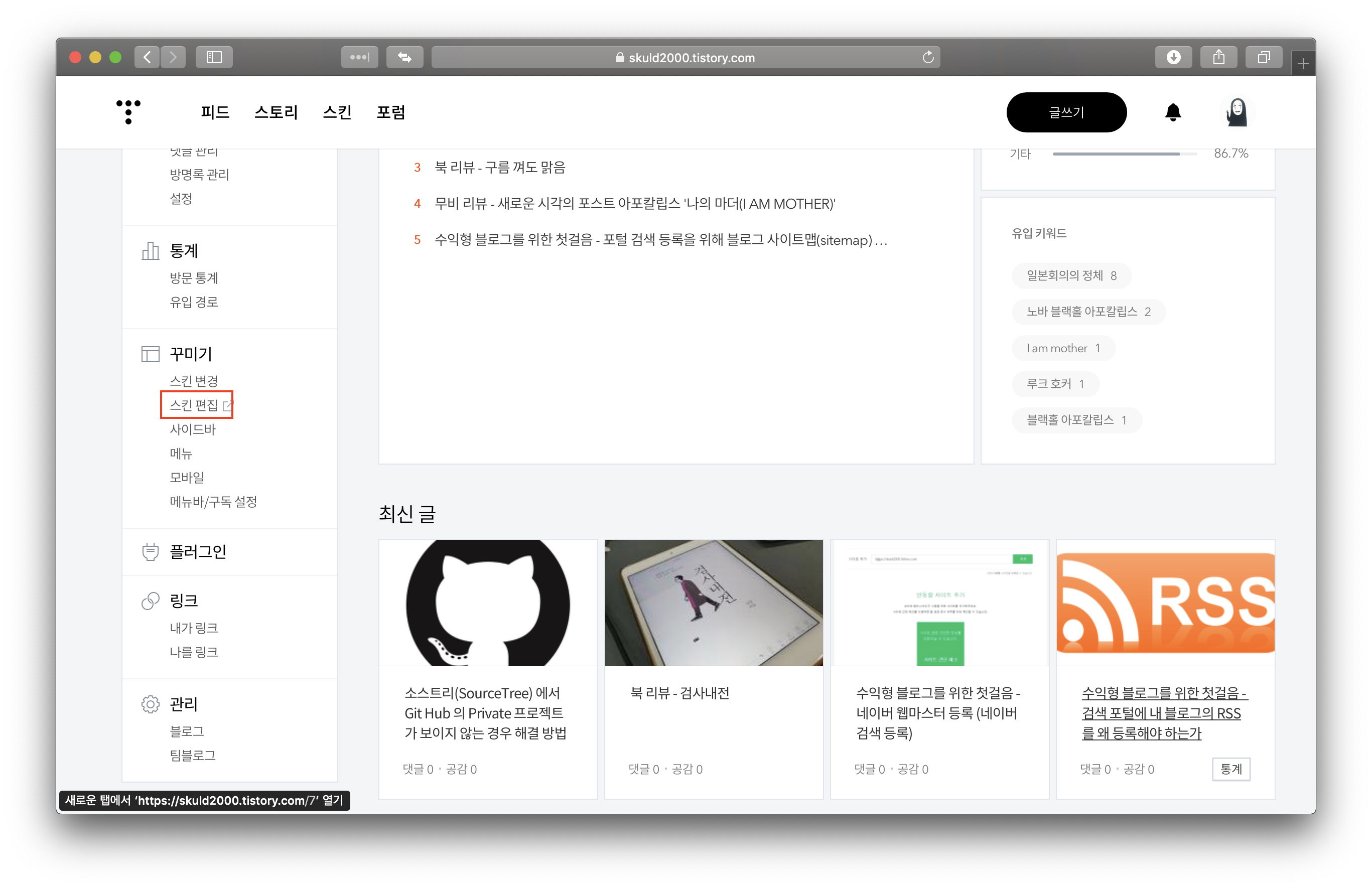Open the 검사내전 book photo thumbnail
This screenshot has height=888, width=1372.
(x=714, y=603)
